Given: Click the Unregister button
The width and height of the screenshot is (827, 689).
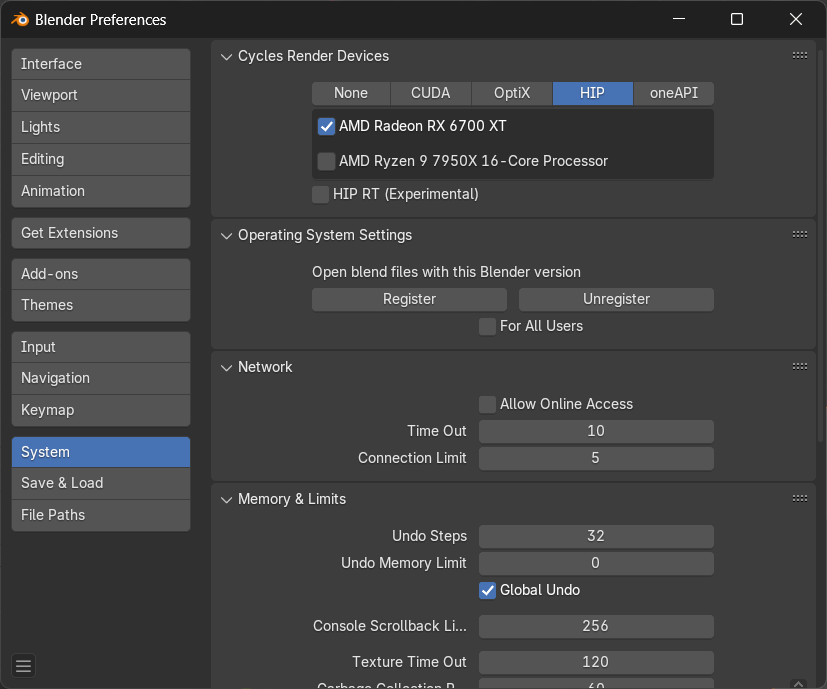Looking at the screenshot, I should (616, 299).
